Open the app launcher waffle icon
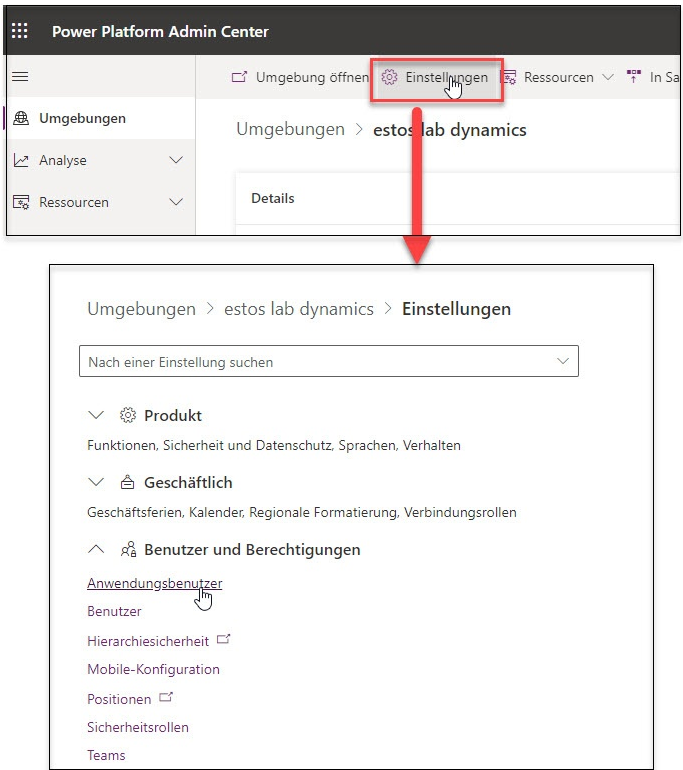The image size is (683, 770). pyautogui.click(x=20, y=31)
